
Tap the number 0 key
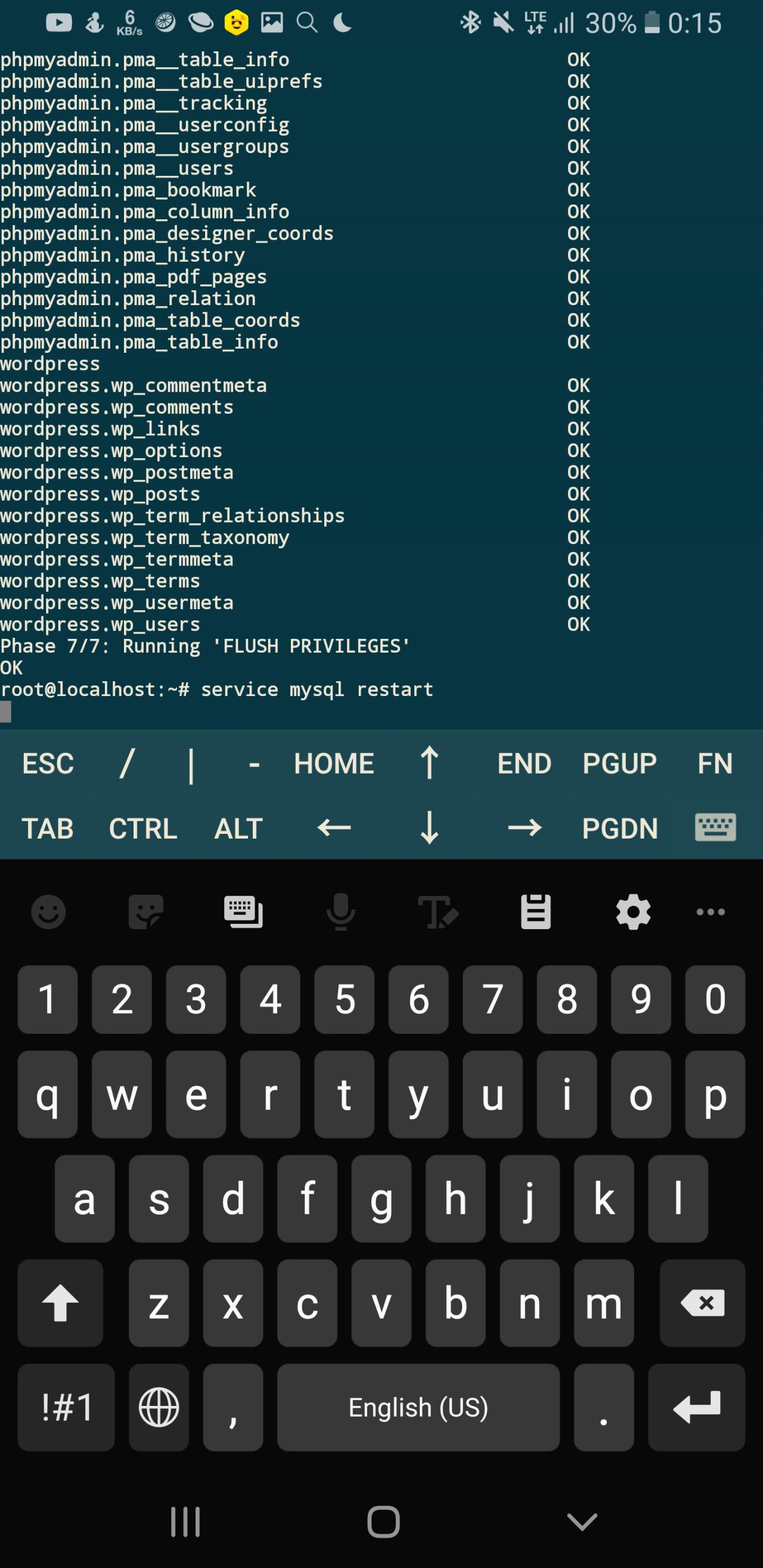click(715, 999)
